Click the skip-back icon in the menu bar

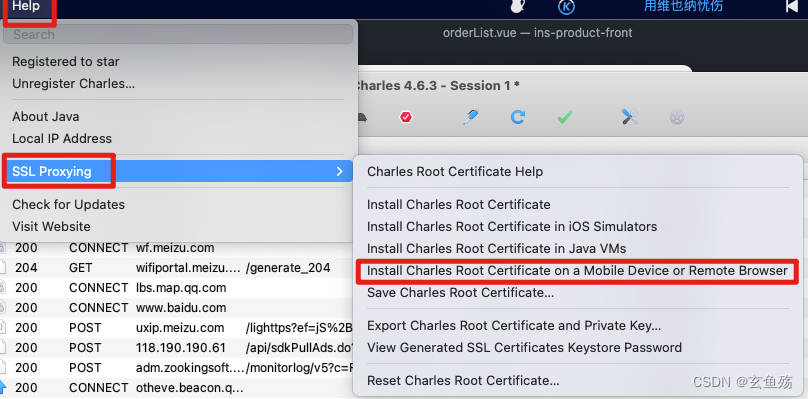792,6
